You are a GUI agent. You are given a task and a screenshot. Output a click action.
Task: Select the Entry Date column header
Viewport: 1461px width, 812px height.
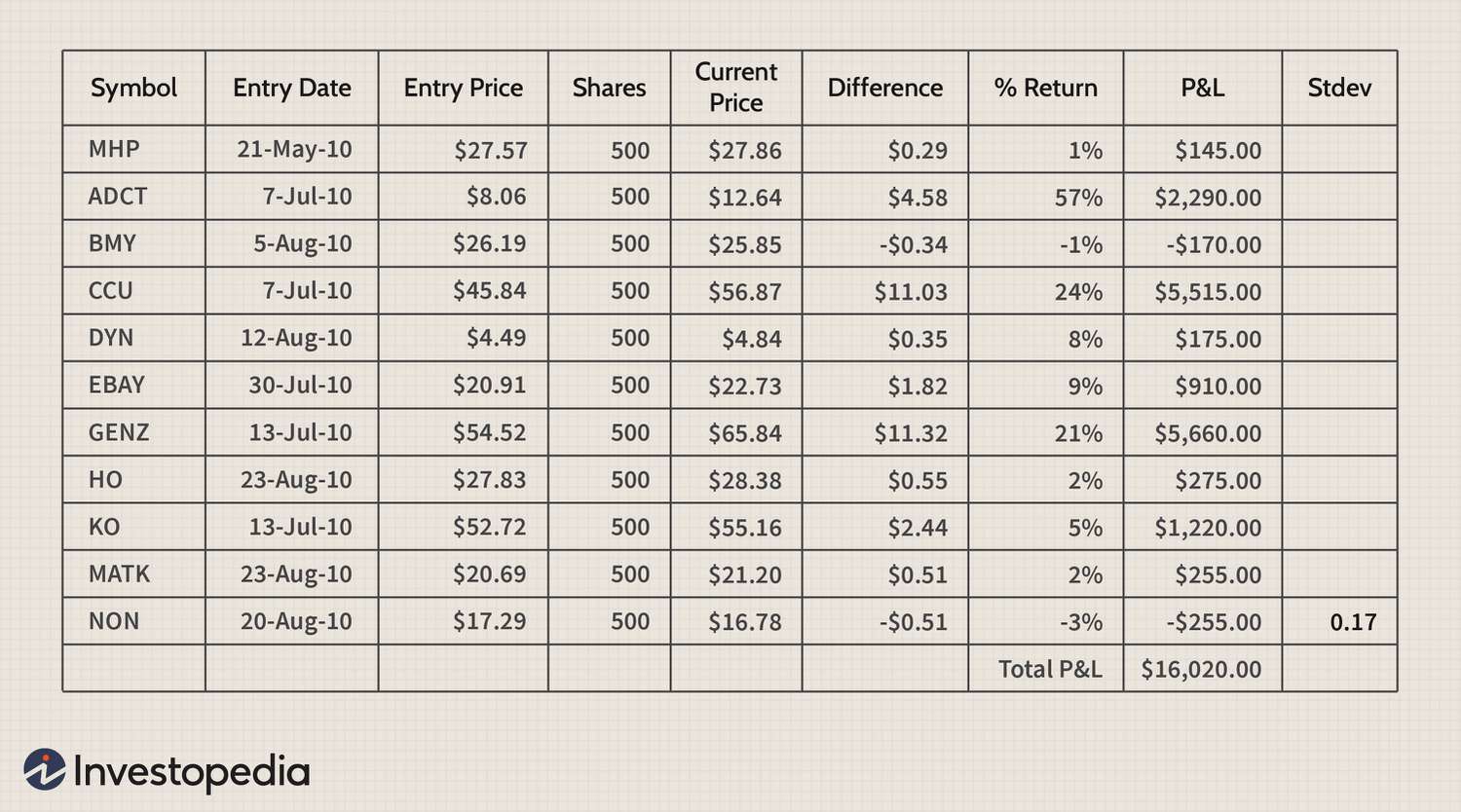point(291,88)
